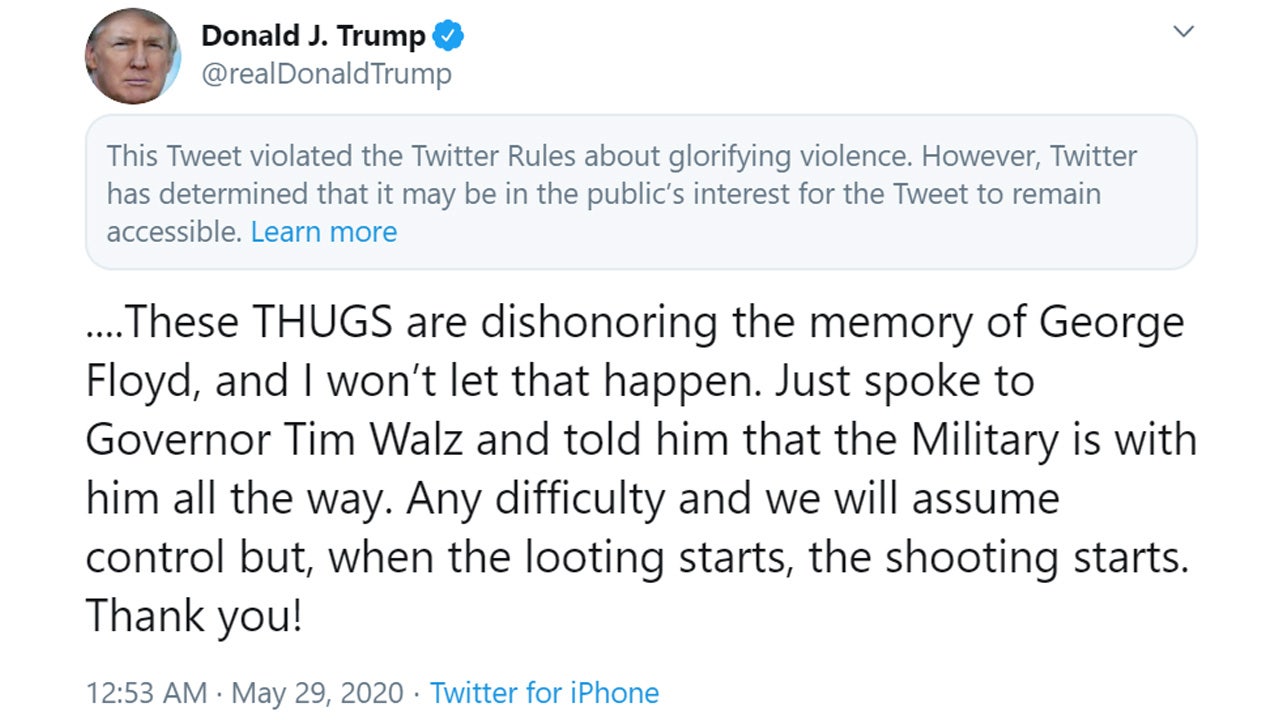This screenshot has width=1280, height=720.
Task: Click the 12:53 AM timestamp
Action: pos(146,693)
